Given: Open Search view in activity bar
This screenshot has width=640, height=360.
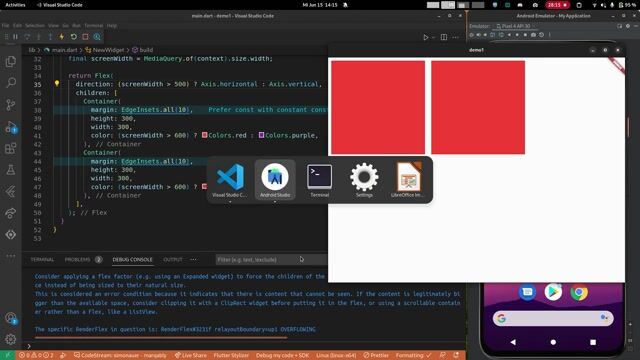Looking at the screenshot, I should (11, 83).
